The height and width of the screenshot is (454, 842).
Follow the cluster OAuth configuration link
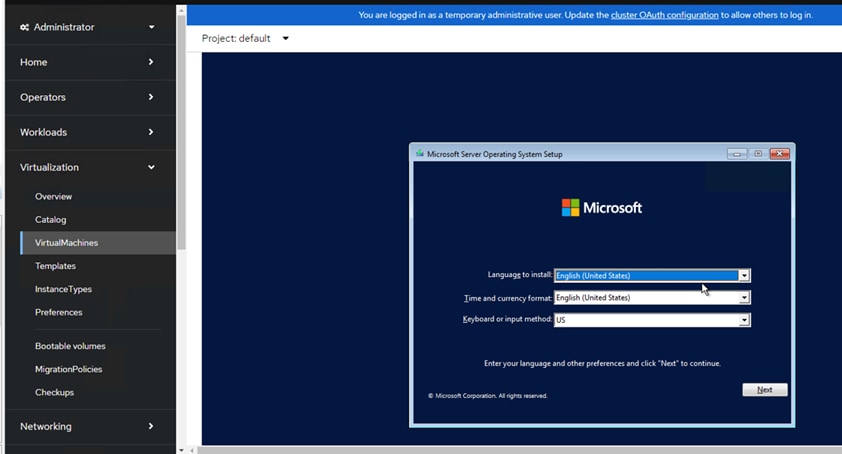(x=664, y=15)
